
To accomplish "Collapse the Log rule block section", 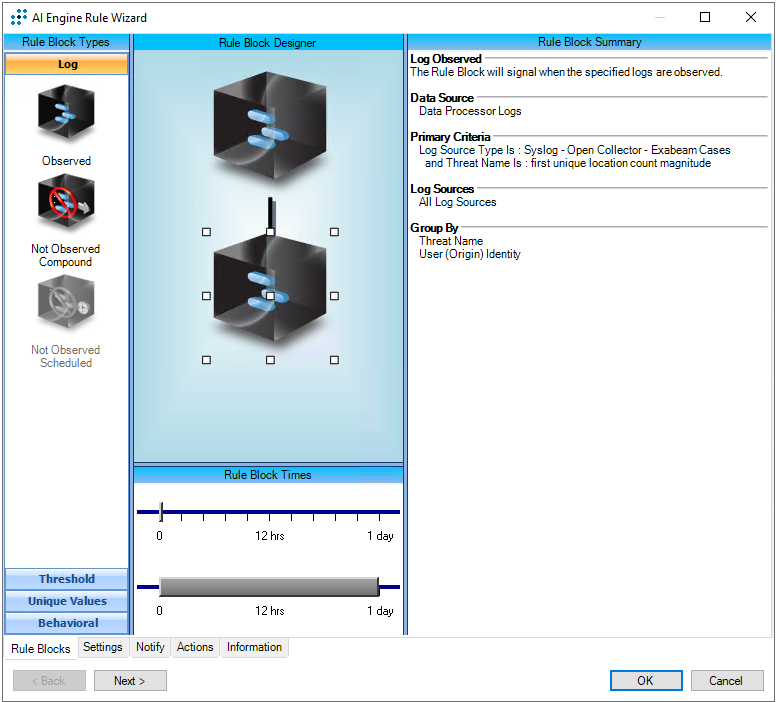I will click(x=67, y=64).
